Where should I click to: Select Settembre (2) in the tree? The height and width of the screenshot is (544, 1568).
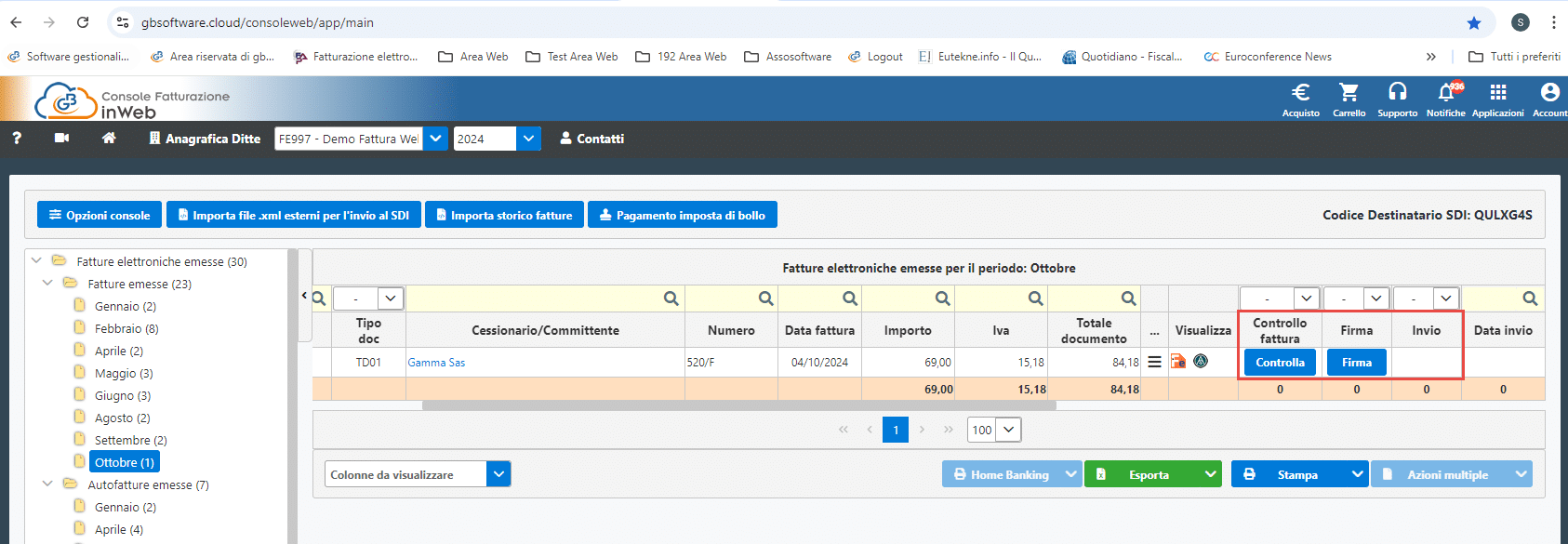[x=130, y=440]
